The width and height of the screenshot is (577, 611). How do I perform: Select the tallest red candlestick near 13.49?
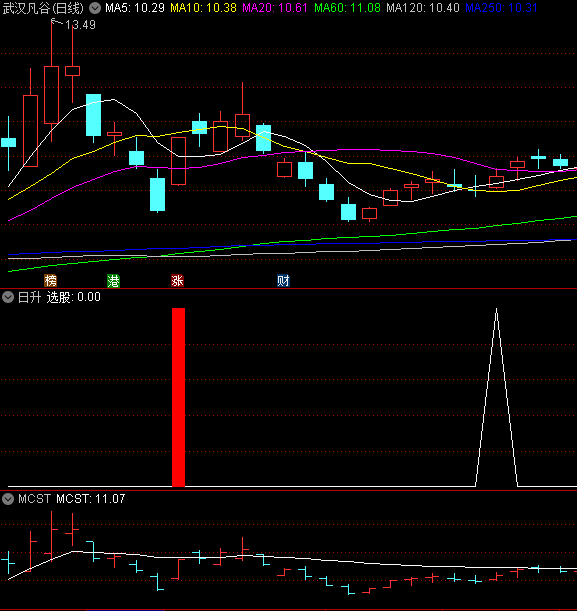[51, 95]
